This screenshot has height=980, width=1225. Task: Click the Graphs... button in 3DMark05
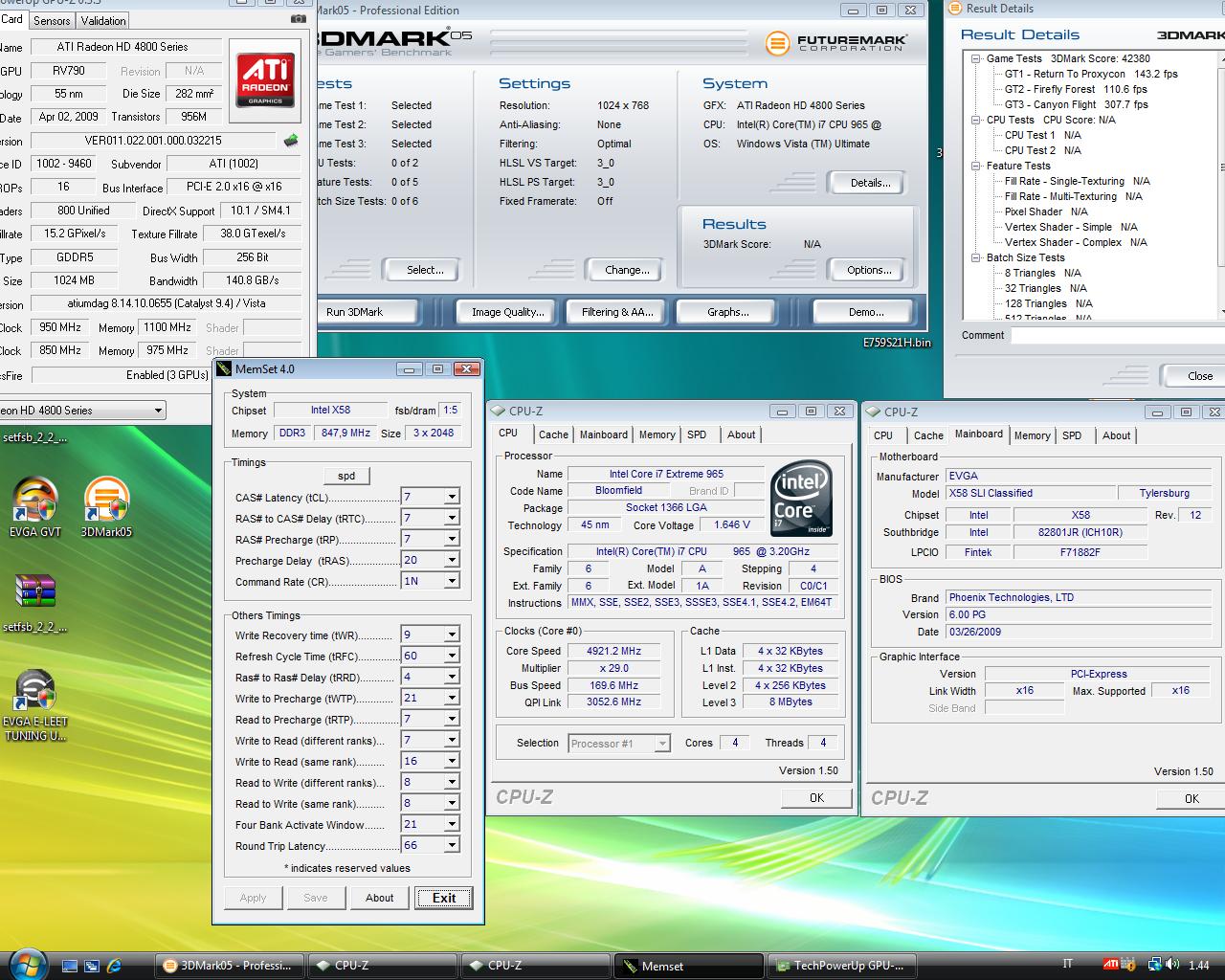click(x=727, y=312)
